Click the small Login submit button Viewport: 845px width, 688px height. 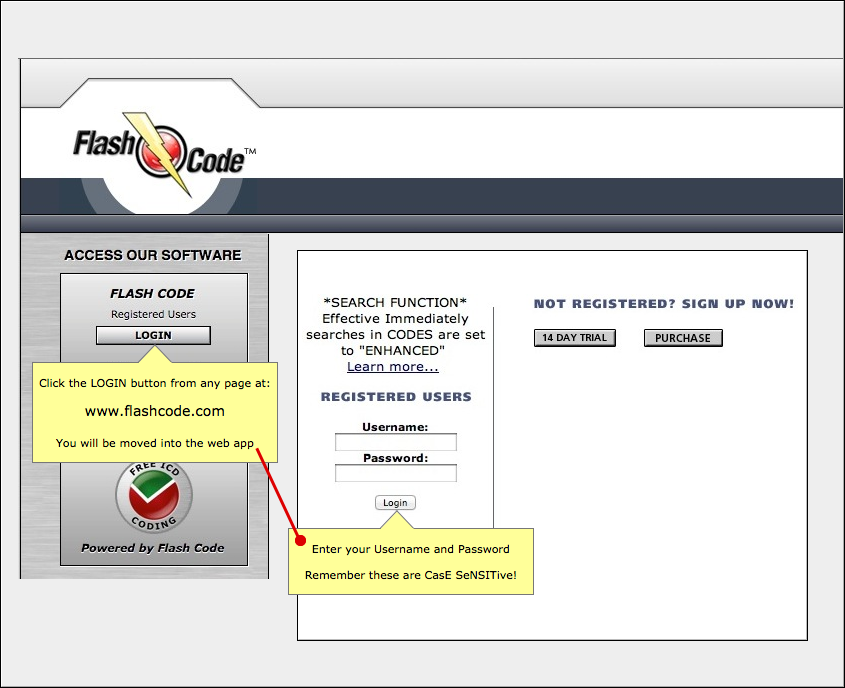[395, 503]
